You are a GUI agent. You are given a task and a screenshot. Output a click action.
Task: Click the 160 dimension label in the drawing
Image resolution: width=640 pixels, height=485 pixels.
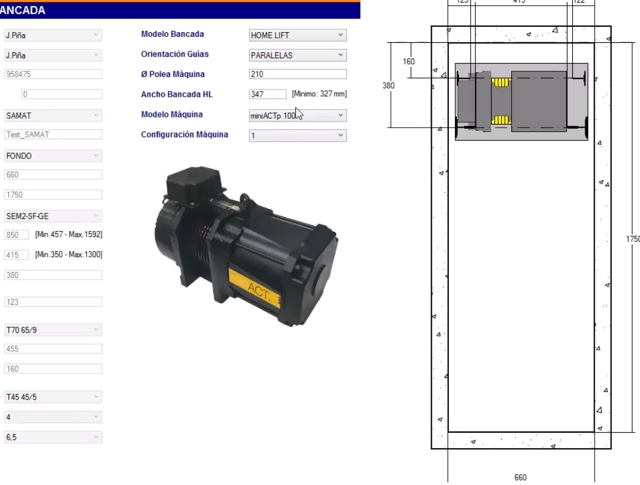409,61
